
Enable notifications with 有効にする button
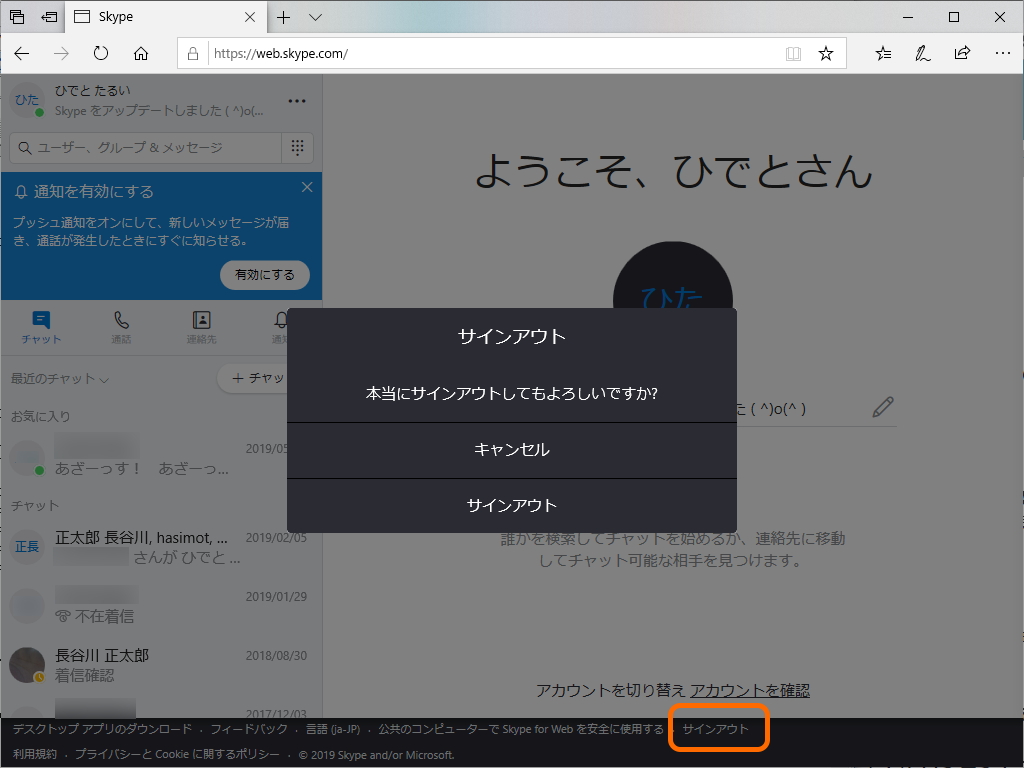[264, 275]
